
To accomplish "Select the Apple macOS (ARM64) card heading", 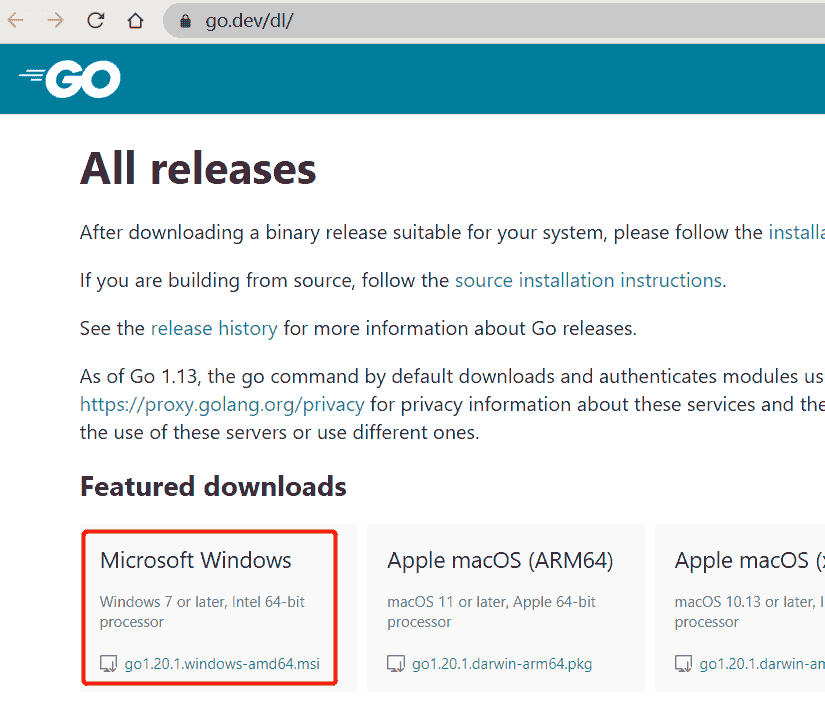I will coord(500,560).
